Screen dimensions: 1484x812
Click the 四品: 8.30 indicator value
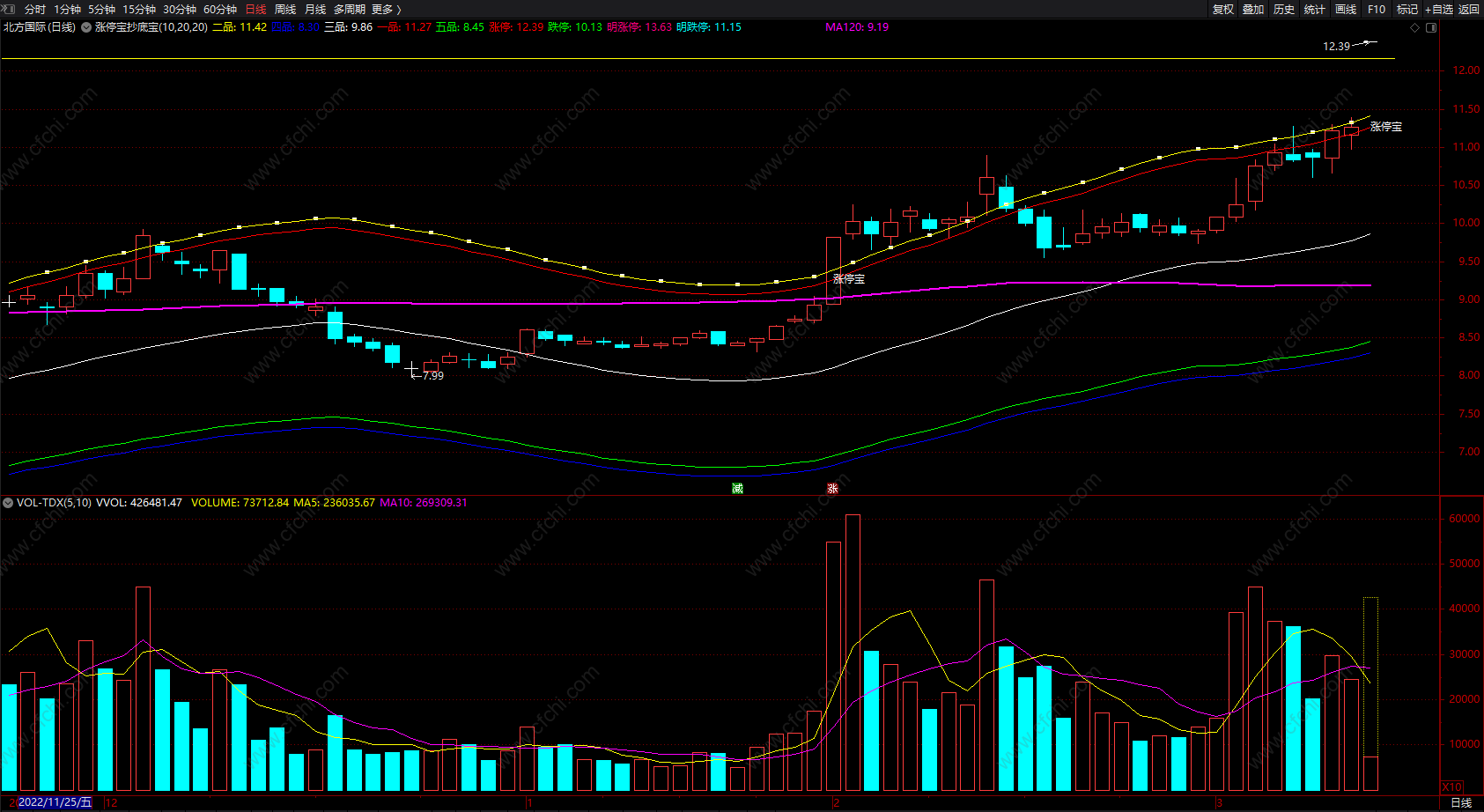295,27
